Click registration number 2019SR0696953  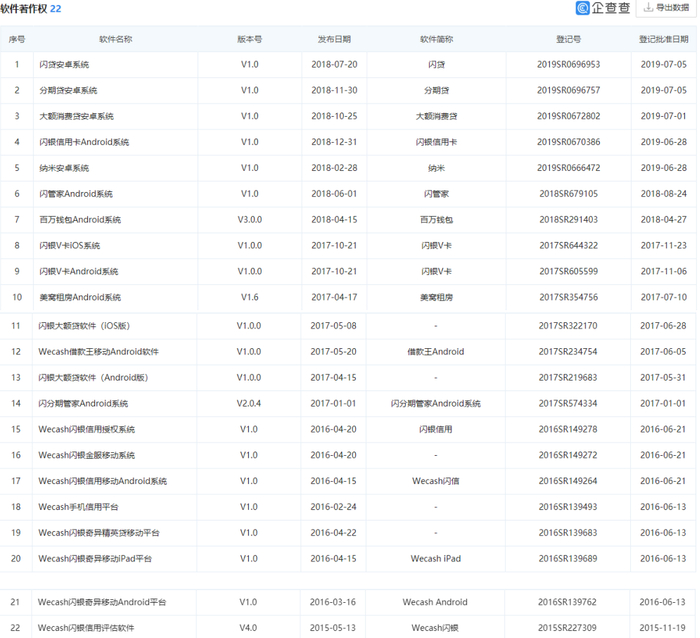pos(569,65)
